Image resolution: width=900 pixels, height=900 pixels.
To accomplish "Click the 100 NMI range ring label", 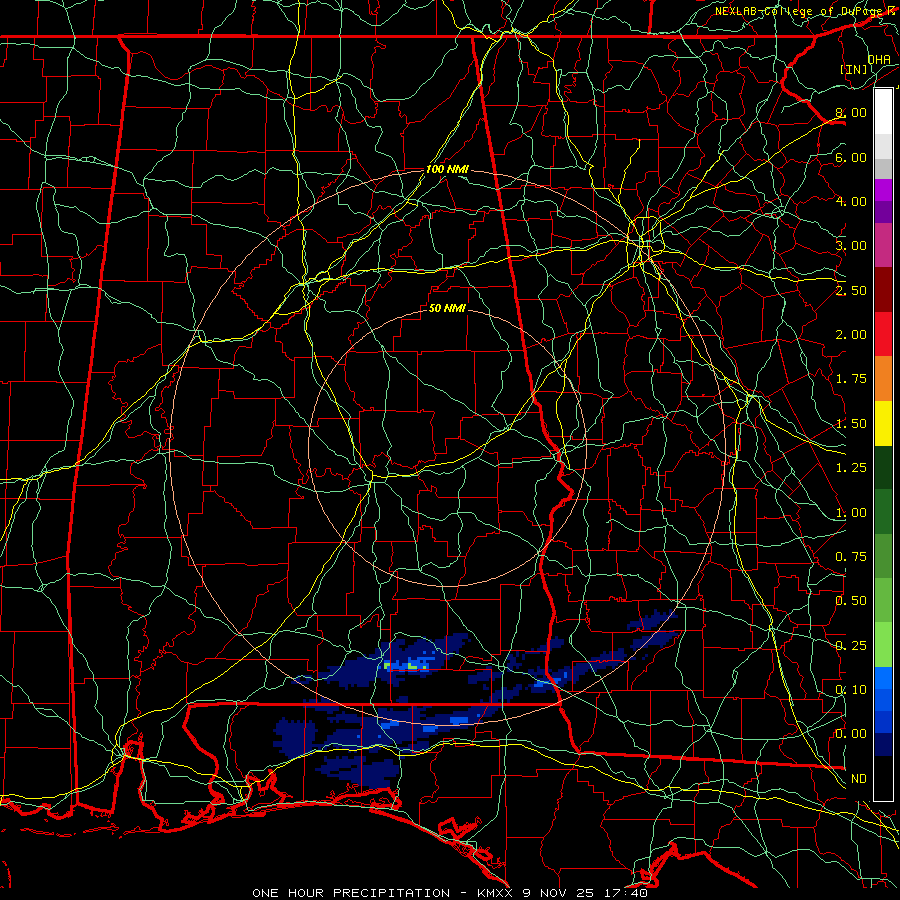I will 447,169.
